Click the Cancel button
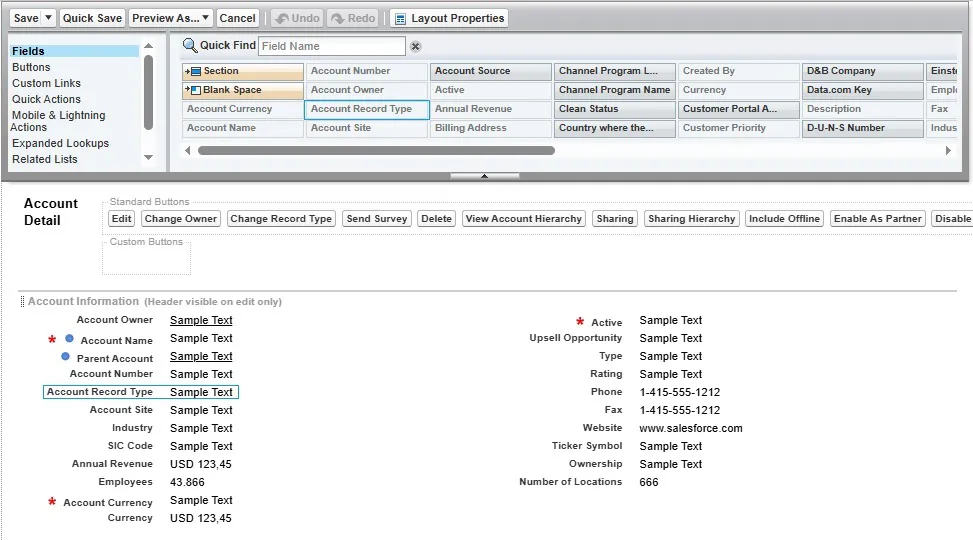 (x=237, y=18)
